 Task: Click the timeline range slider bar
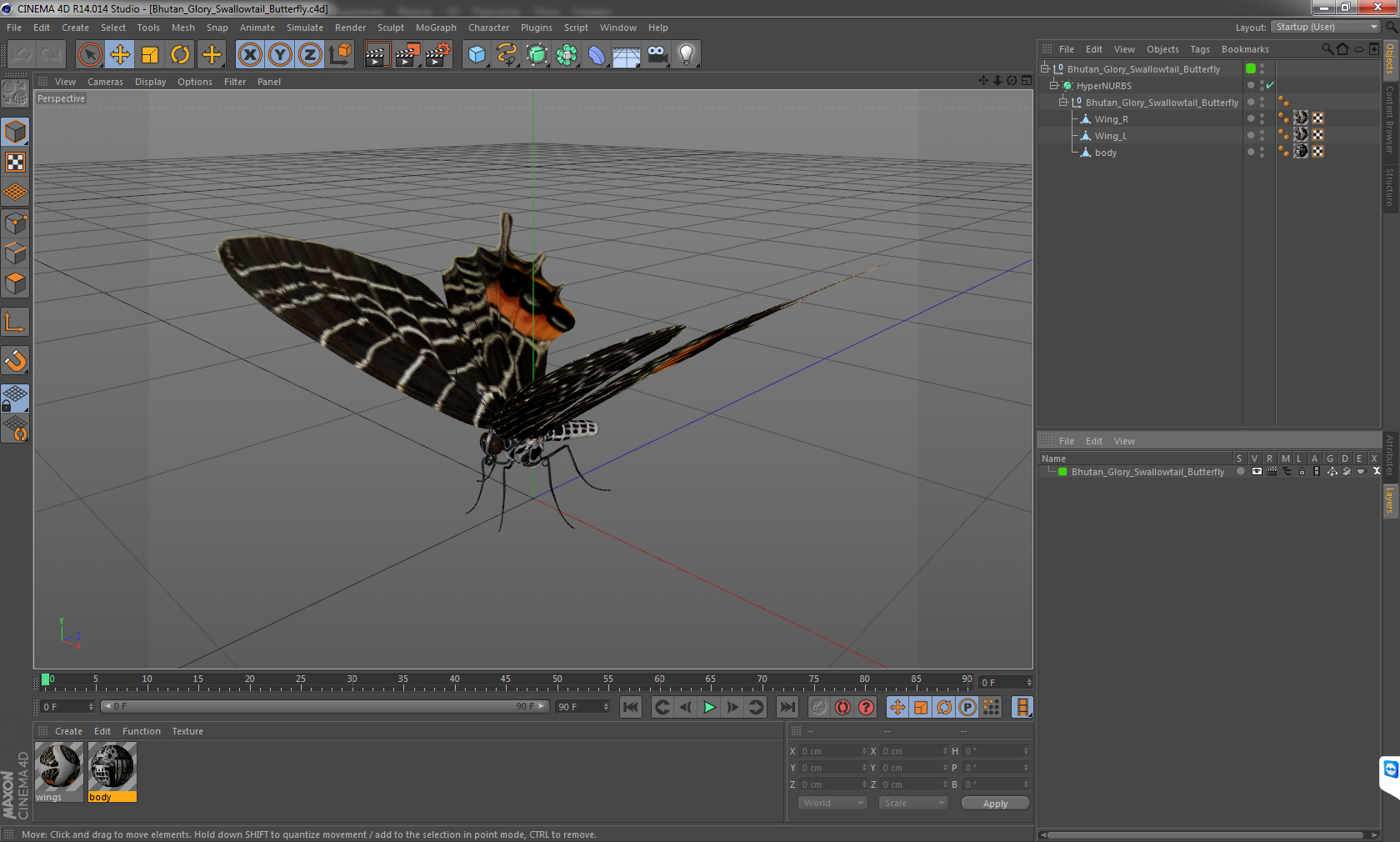coord(324,706)
